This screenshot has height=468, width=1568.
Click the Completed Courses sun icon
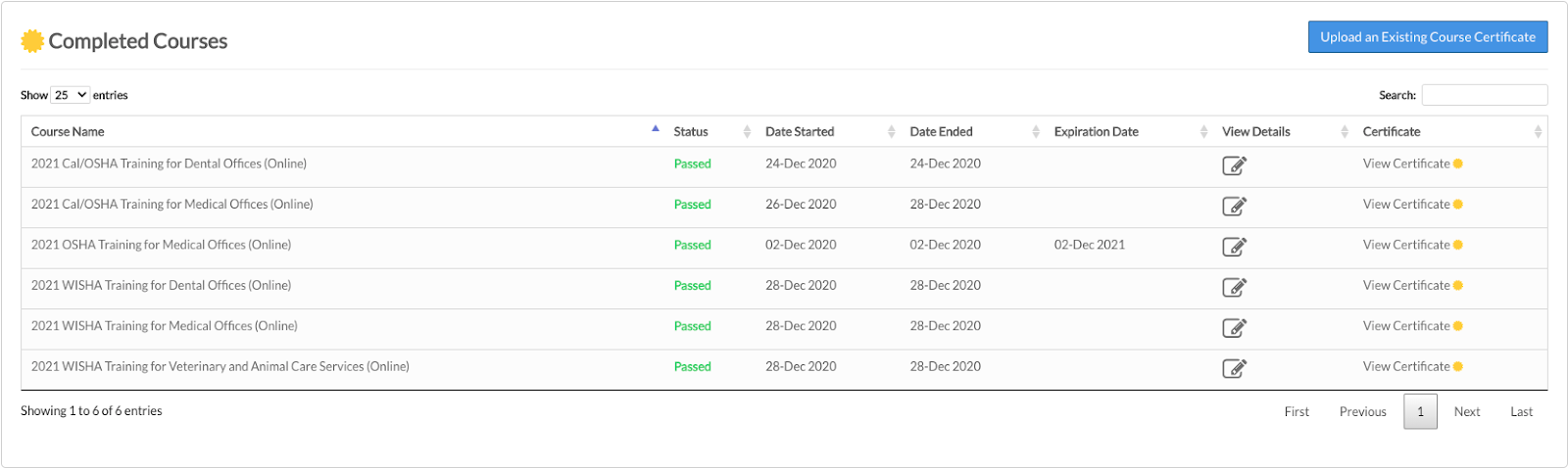[x=32, y=41]
